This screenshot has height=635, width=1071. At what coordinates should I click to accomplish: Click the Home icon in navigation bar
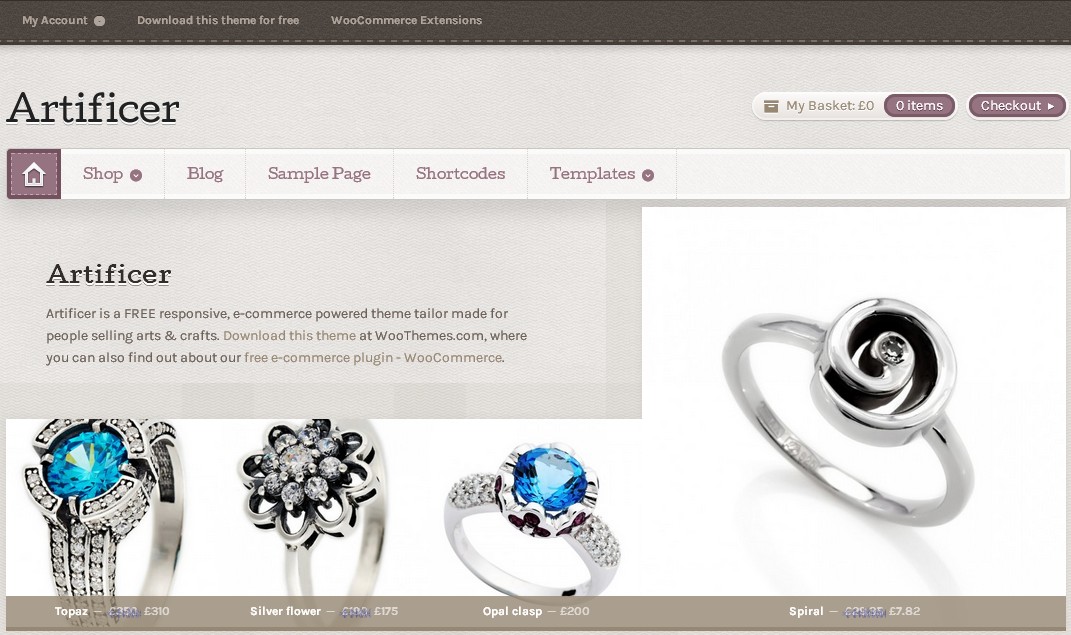[33, 175]
